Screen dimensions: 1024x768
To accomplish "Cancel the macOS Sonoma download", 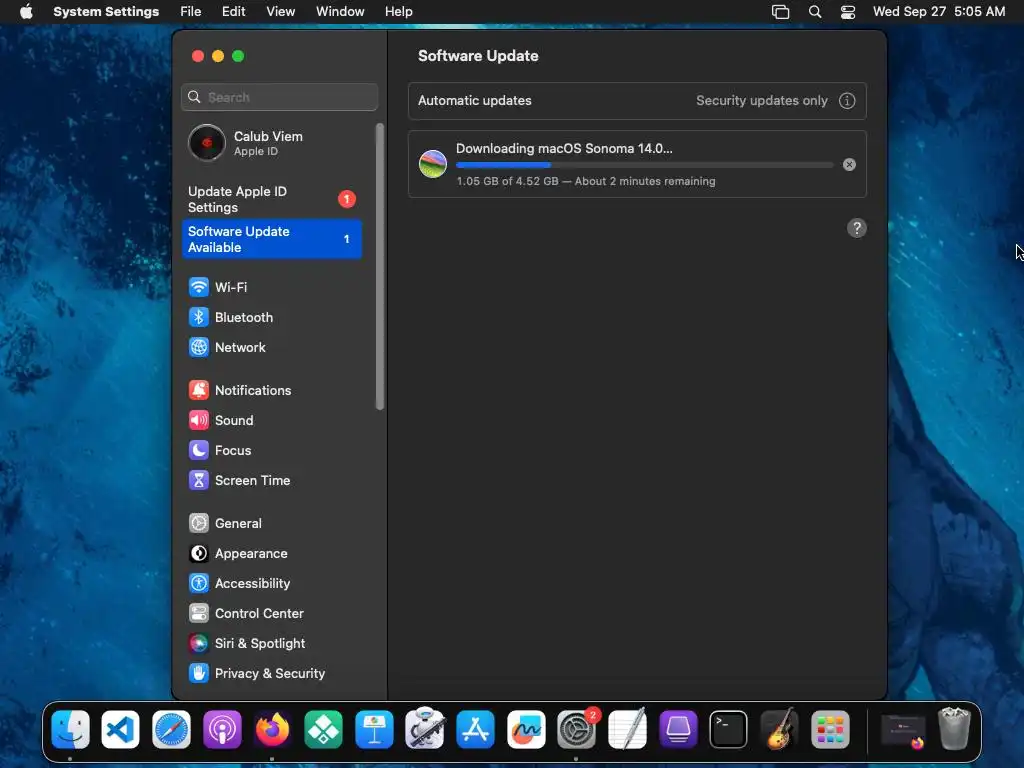I will coord(849,165).
